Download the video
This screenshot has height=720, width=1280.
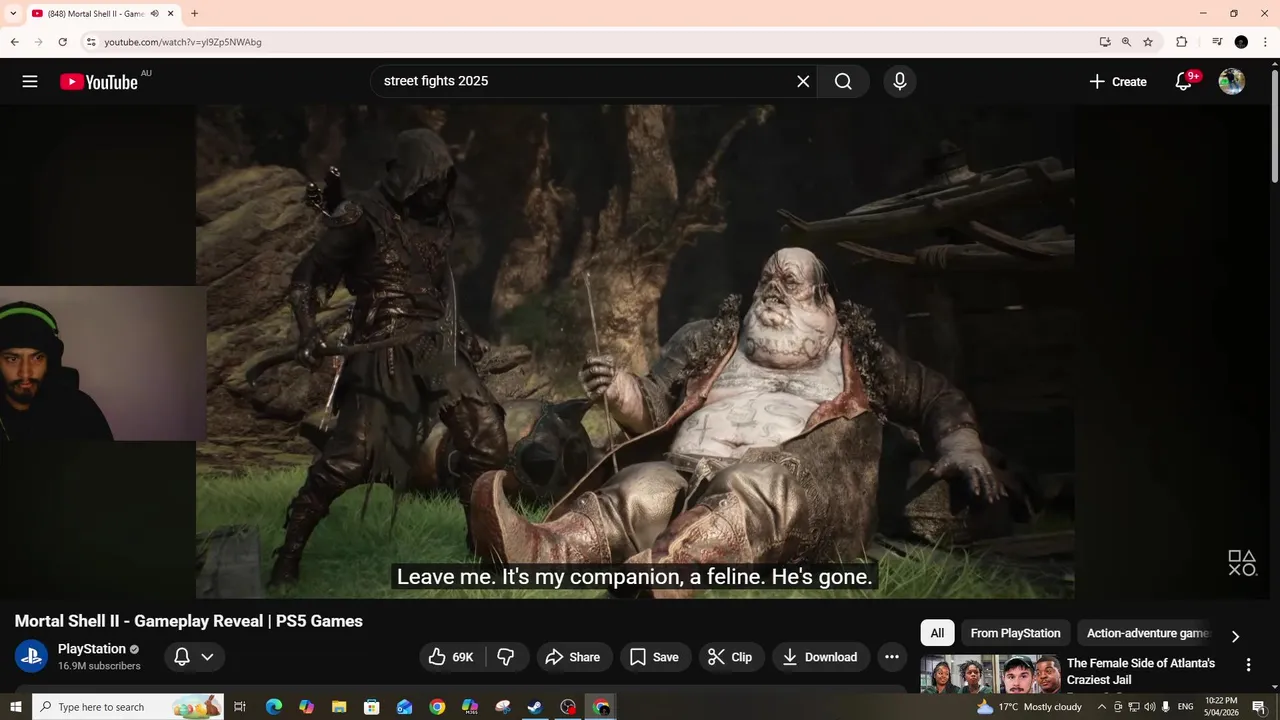(x=820, y=657)
